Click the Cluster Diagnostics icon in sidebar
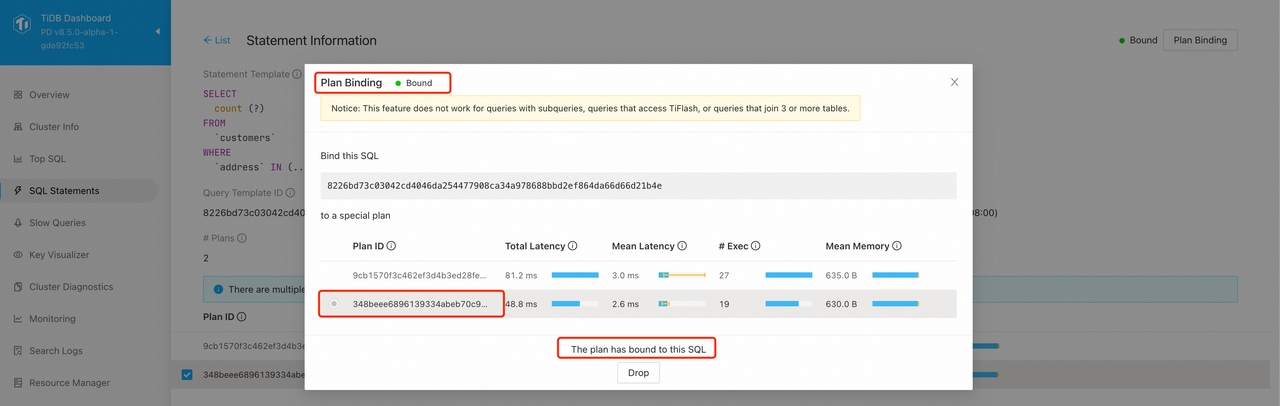 [x=18, y=287]
